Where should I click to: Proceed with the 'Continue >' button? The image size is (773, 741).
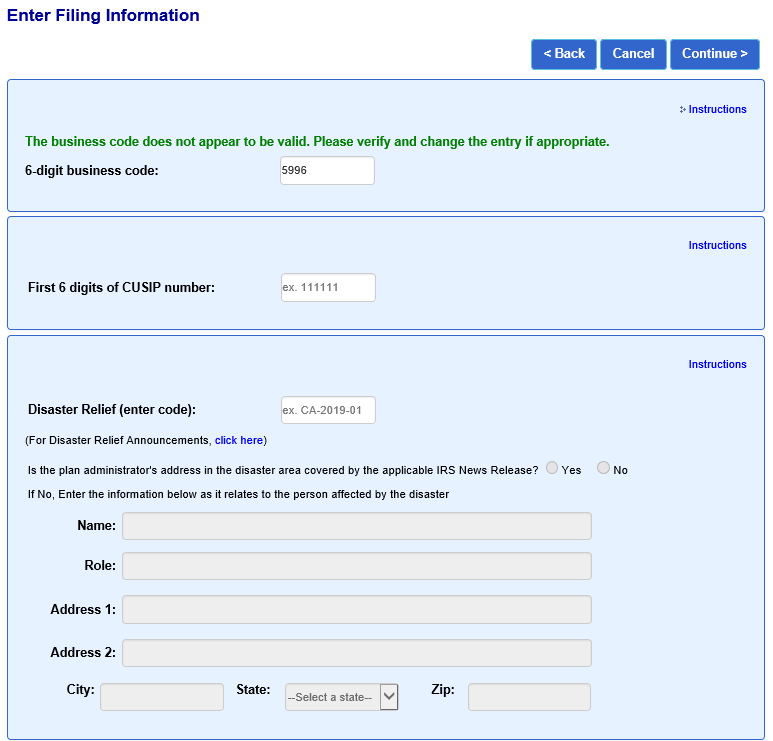714,54
